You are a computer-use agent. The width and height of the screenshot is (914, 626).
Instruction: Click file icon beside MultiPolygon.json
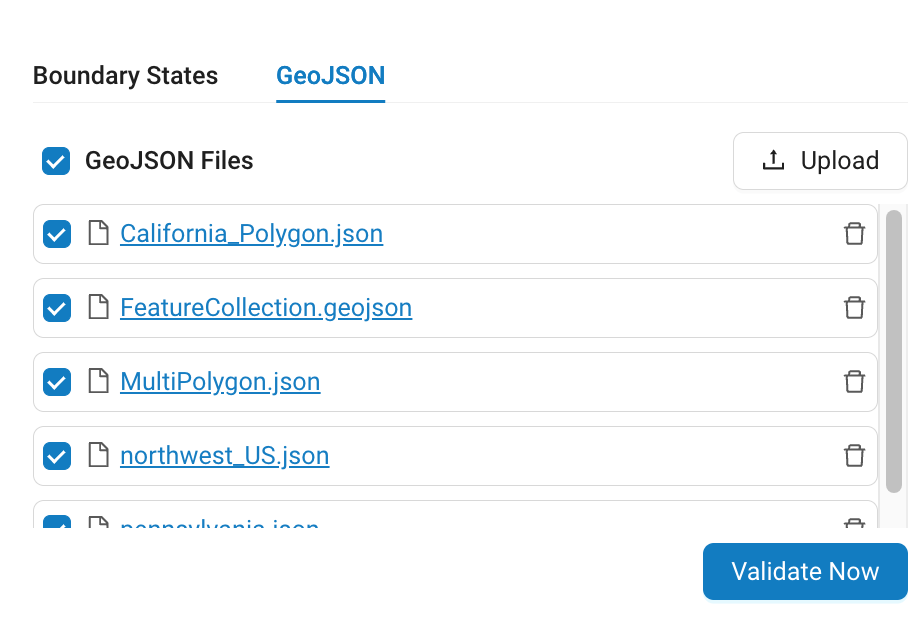pyautogui.click(x=98, y=382)
